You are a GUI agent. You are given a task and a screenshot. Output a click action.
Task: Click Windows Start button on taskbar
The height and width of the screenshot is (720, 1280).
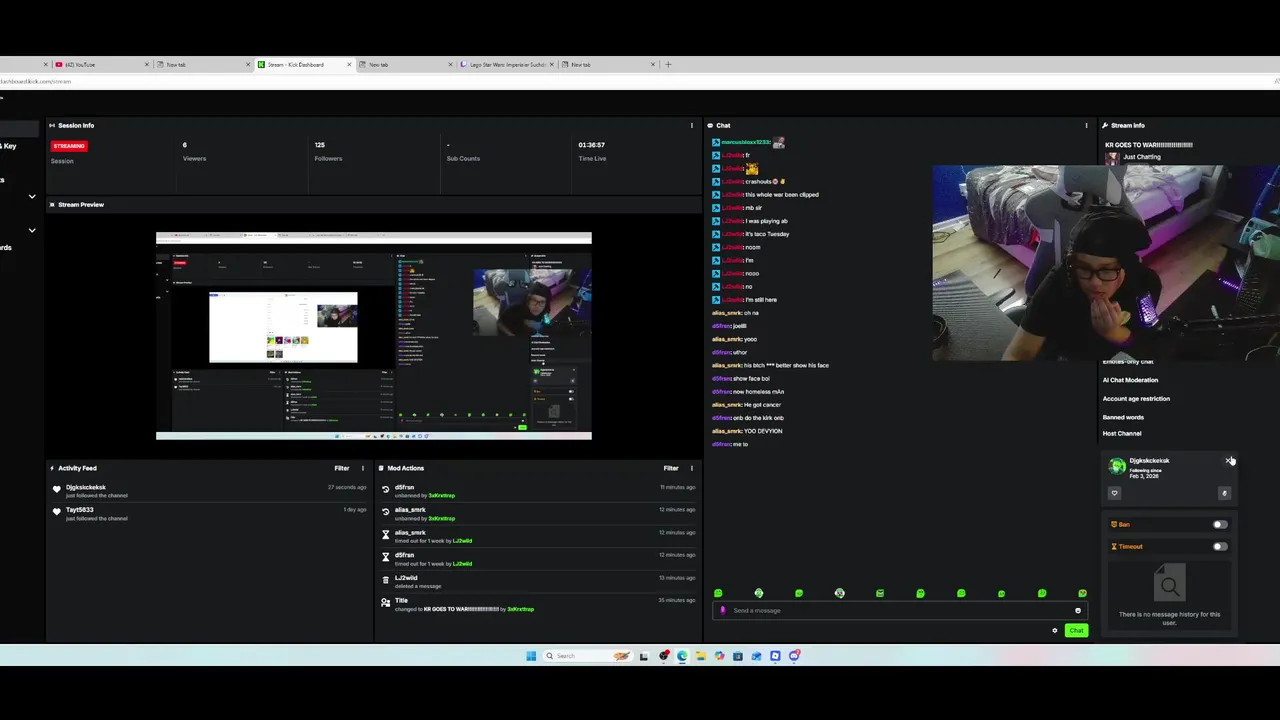[531, 656]
